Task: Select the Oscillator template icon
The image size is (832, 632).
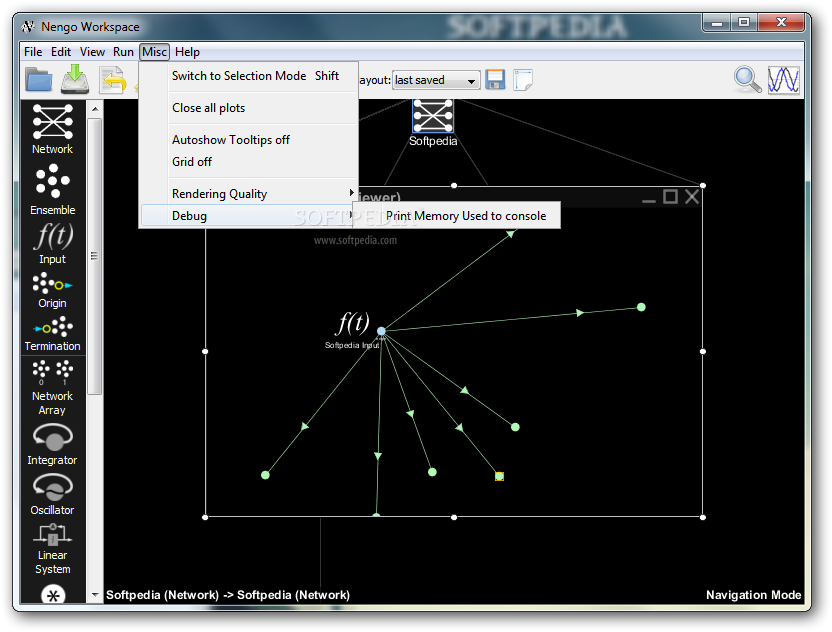Action: coord(53,487)
